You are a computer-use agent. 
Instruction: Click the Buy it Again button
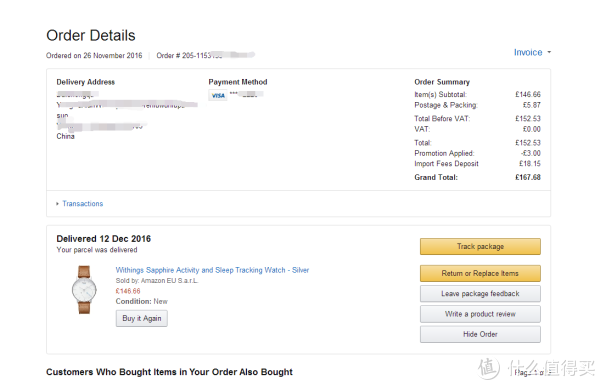(x=142, y=318)
